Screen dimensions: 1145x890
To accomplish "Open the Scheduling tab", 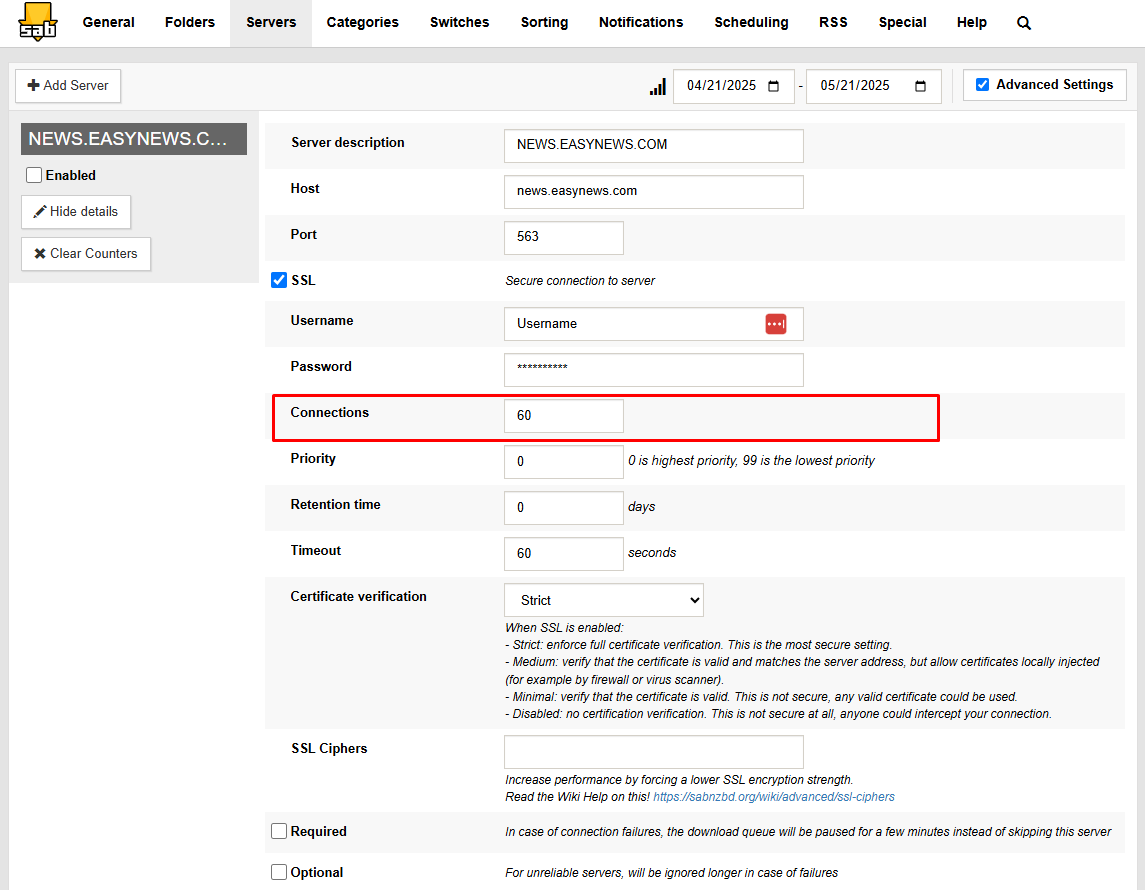I will (x=751, y=23).
